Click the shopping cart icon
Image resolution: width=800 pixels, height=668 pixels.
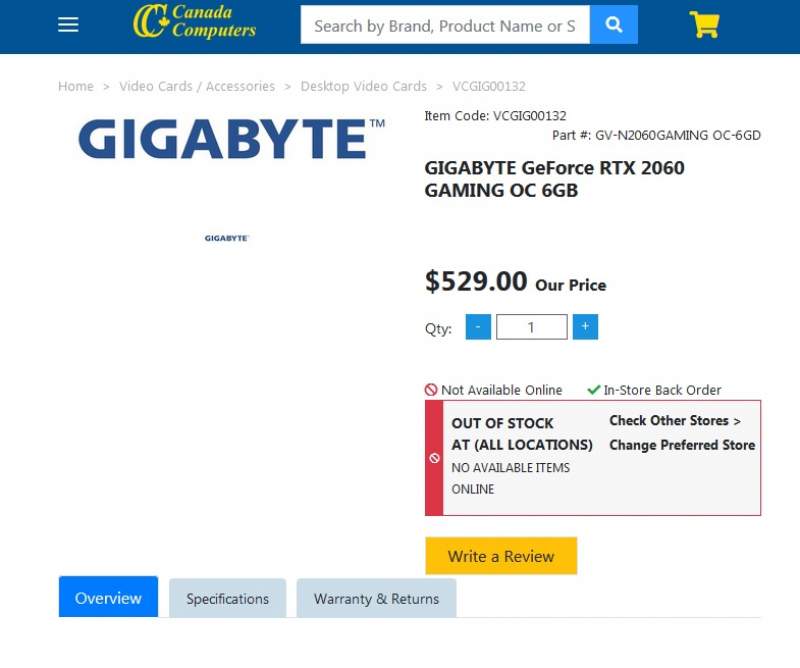704,24
